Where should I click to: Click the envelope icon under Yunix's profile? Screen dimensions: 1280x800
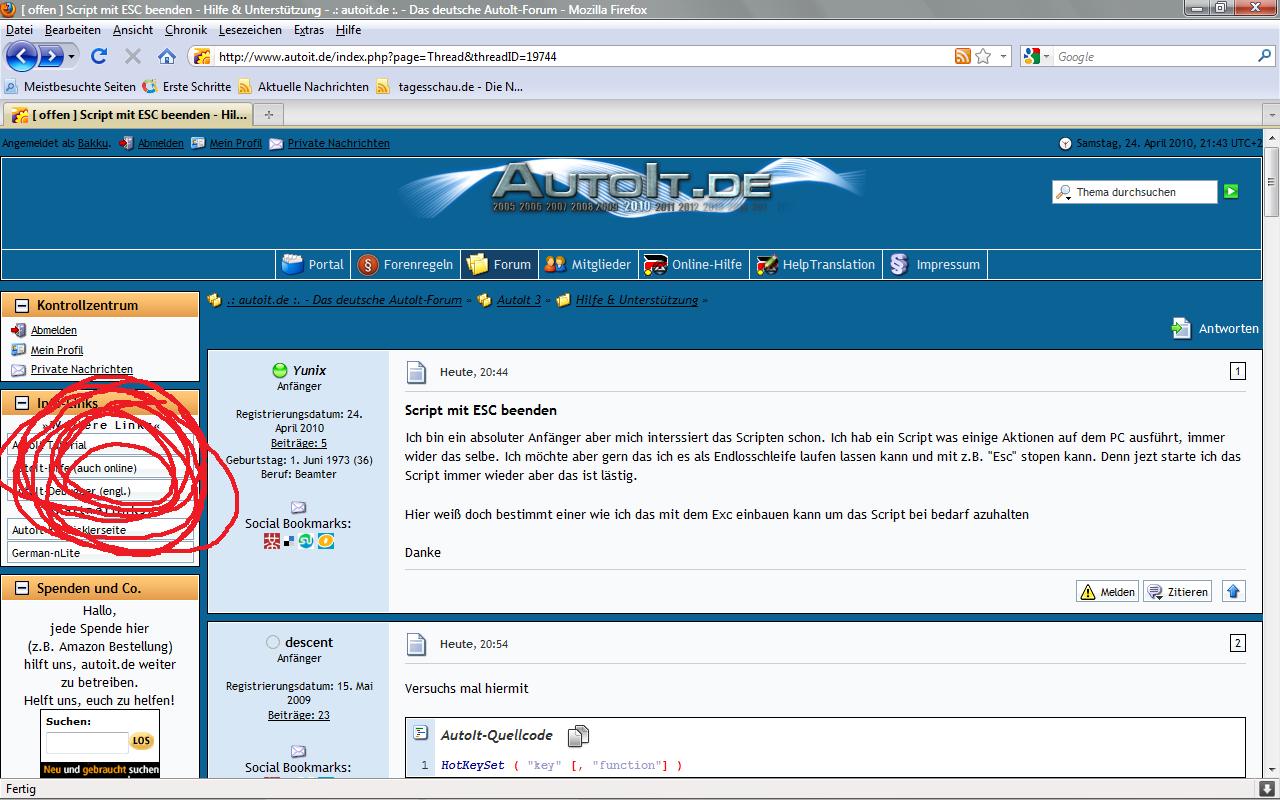(x=298, y=507)
